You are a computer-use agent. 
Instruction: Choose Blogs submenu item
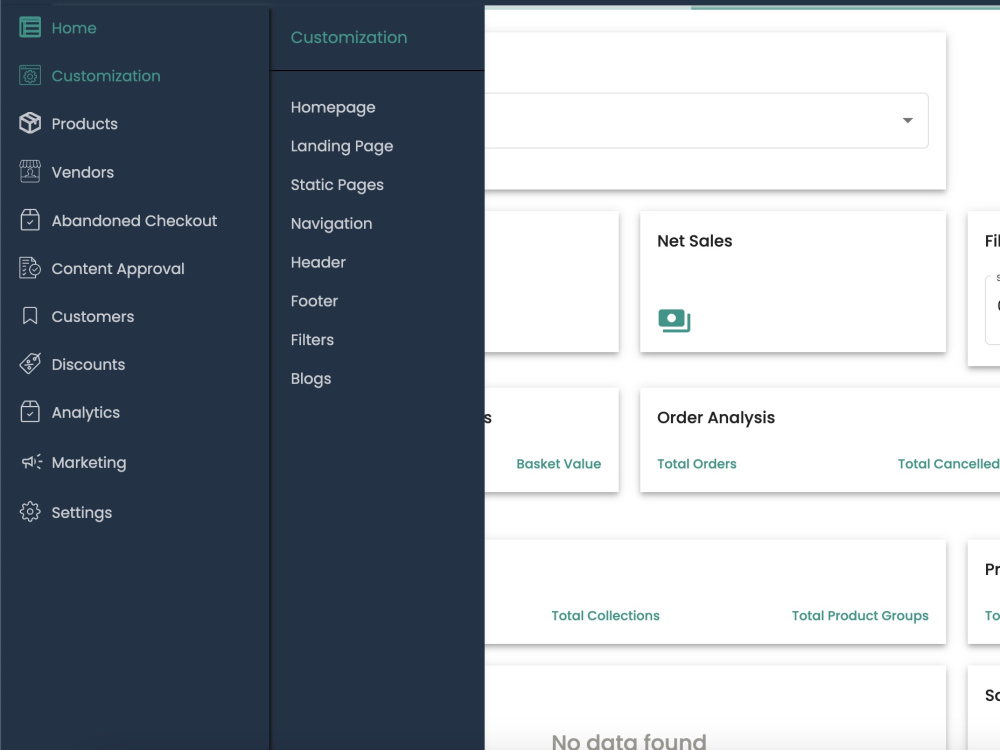click(x=311, y=379)
